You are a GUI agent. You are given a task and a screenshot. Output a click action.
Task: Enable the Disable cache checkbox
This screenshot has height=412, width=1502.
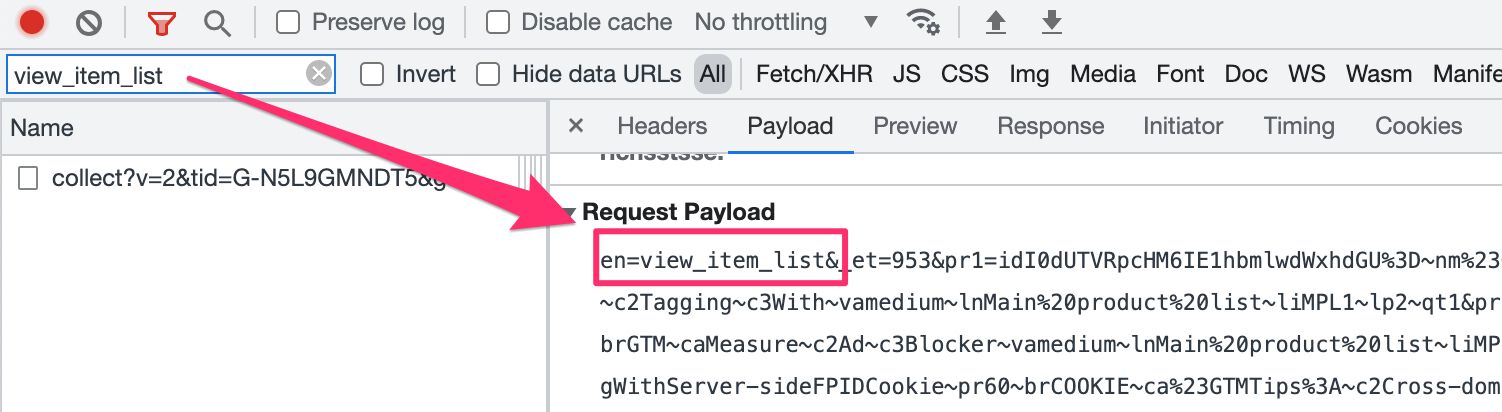coord(497,21)
